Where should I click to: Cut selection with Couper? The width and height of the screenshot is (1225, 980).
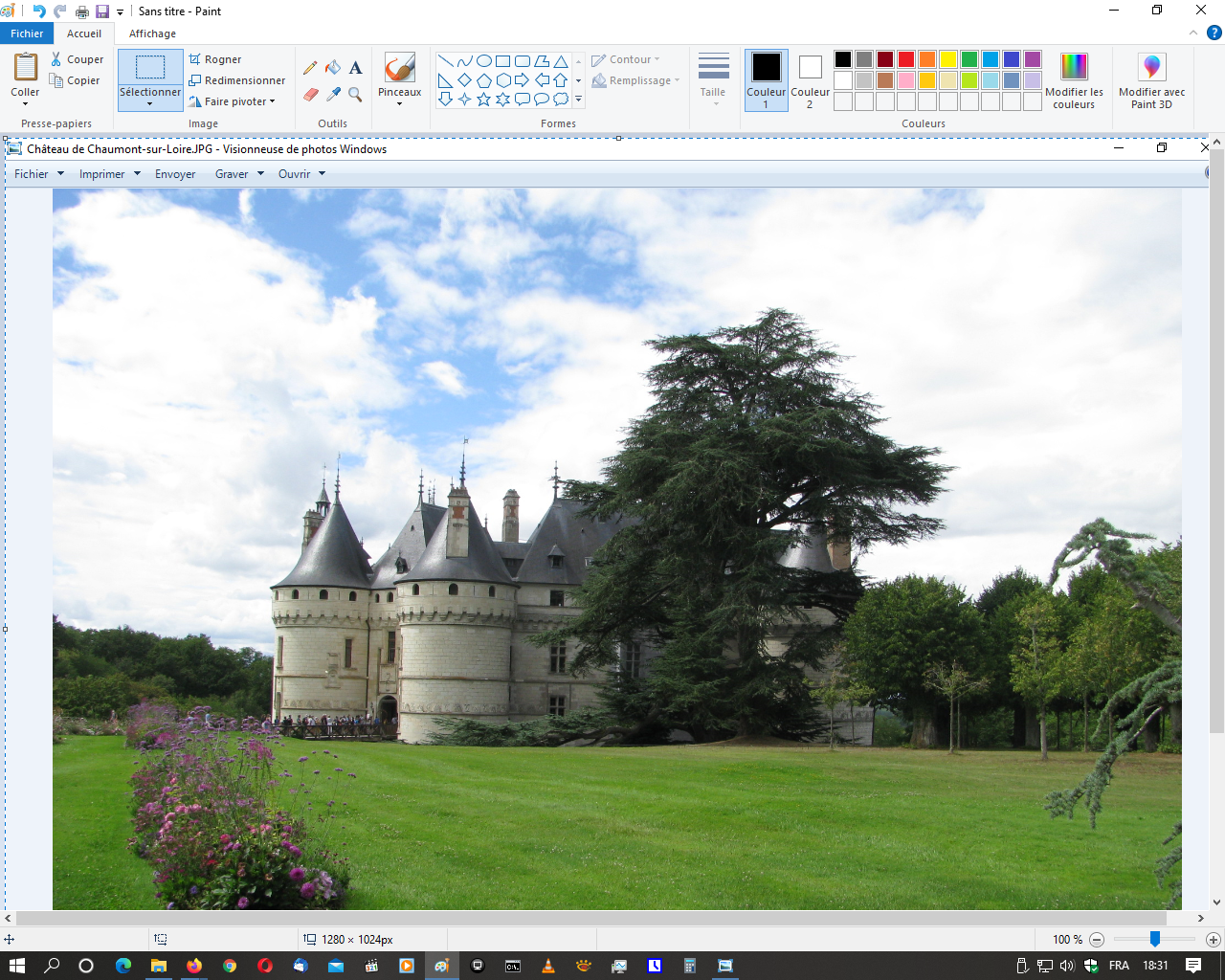77,59
